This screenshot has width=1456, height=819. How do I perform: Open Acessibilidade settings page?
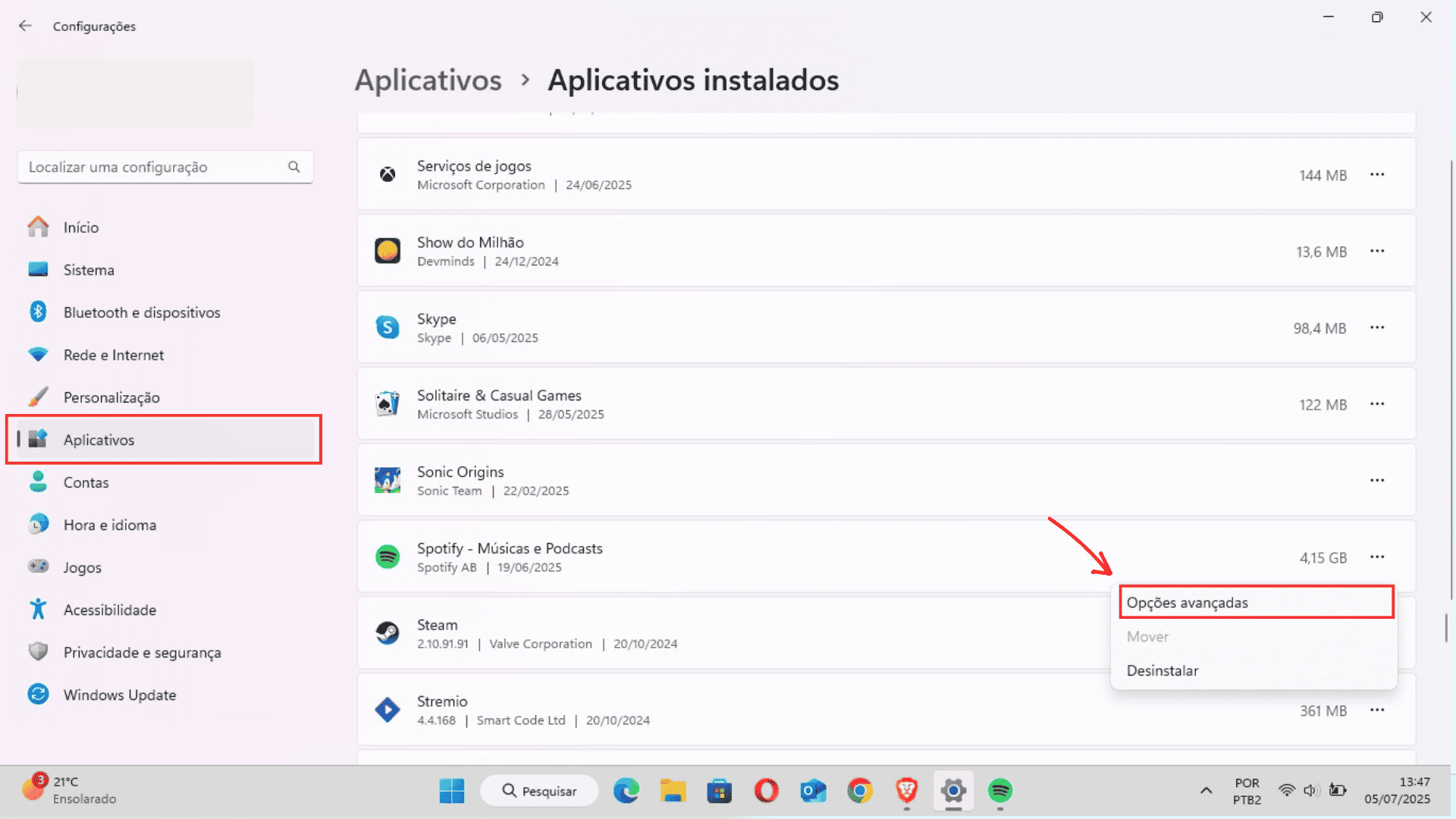click(165, 610)
